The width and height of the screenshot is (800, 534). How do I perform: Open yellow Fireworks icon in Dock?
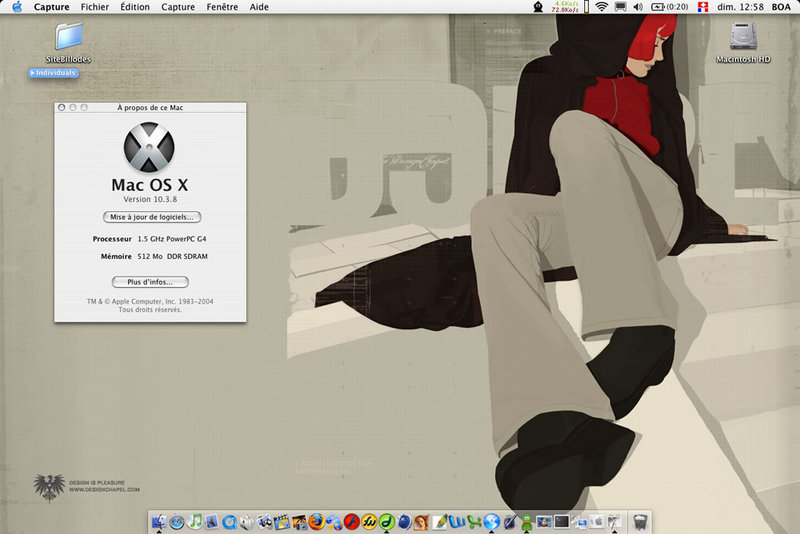[x=369, y=522]
